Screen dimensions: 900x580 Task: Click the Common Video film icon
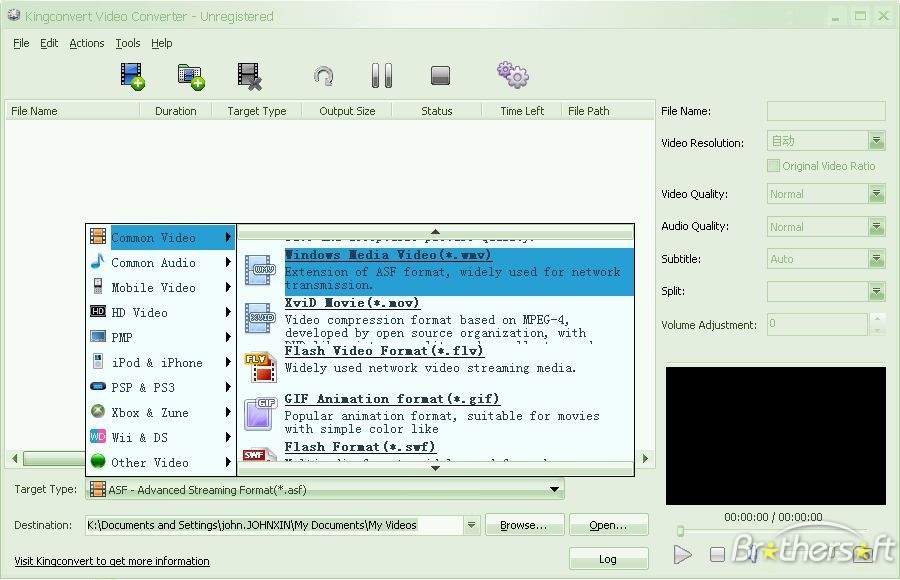point(98,236)
